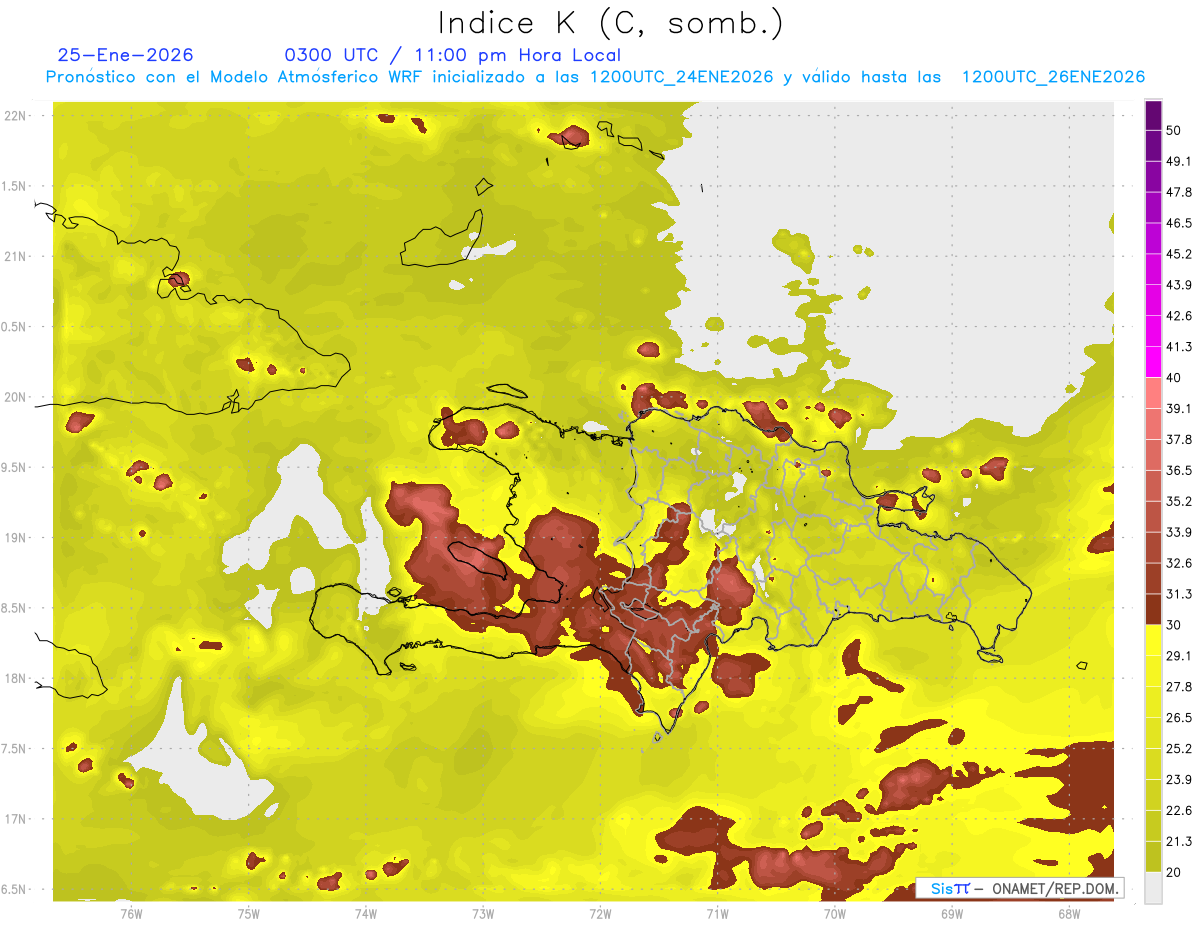Click the color bar value "47.8"
This screenshot has height=927, width=1200.
pyautogui.click(x=1179, y=192)
